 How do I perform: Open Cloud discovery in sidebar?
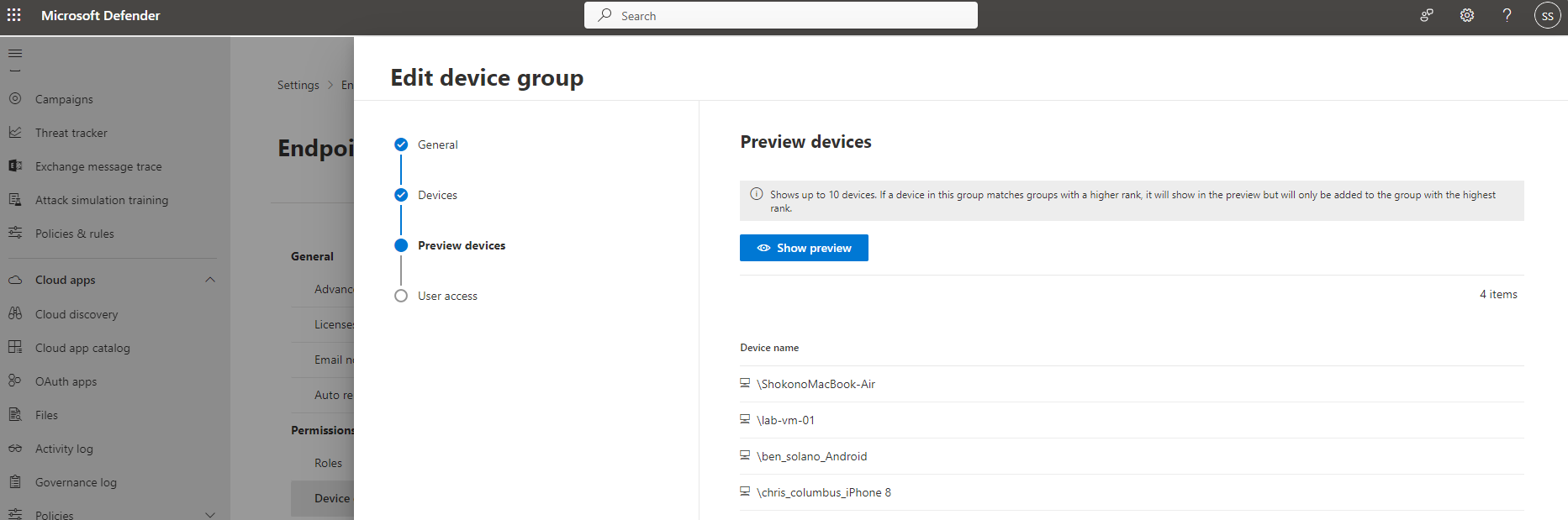(77, 314)
